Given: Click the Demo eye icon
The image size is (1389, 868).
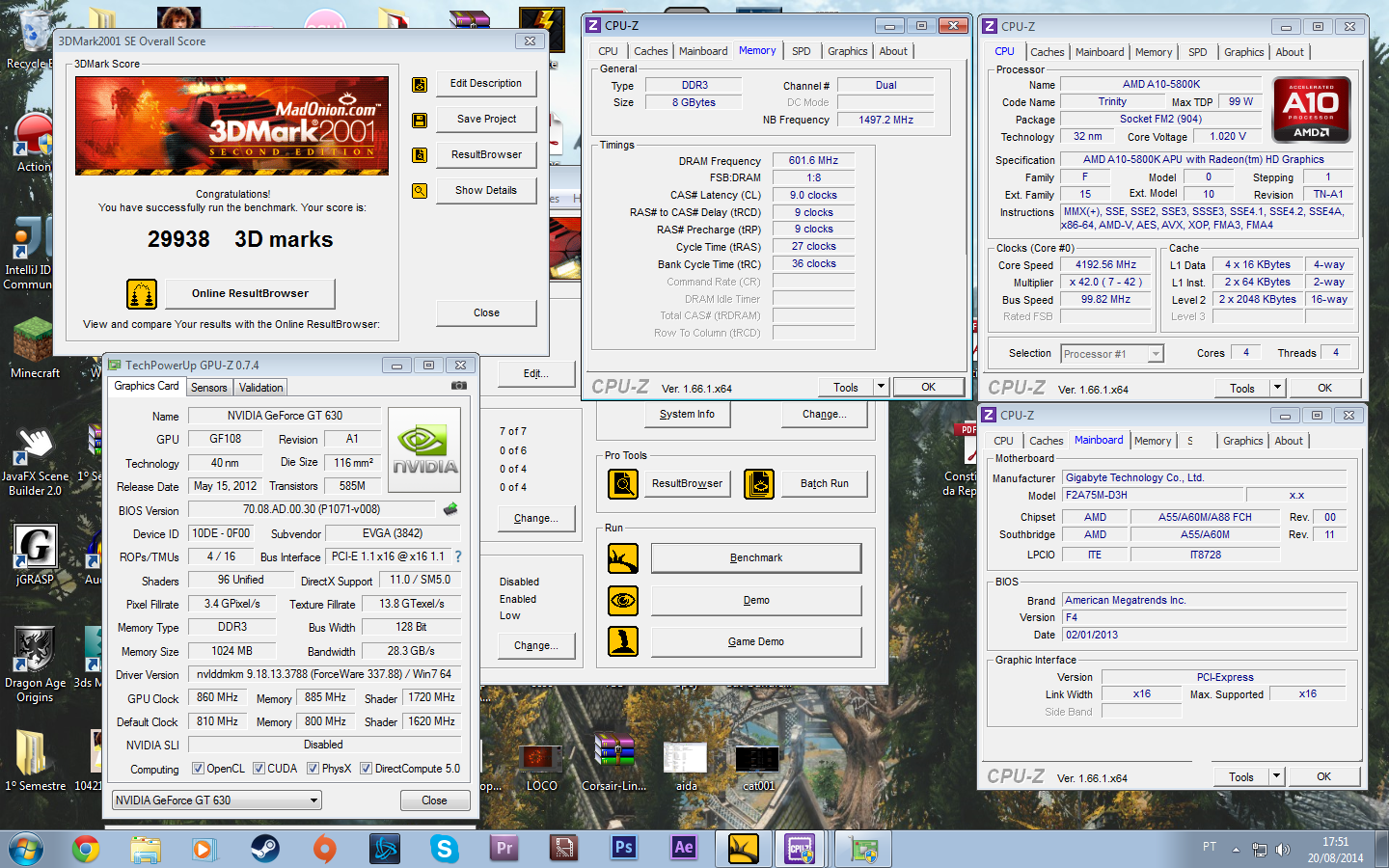Looking at the screenshot, I should [623, 600].
